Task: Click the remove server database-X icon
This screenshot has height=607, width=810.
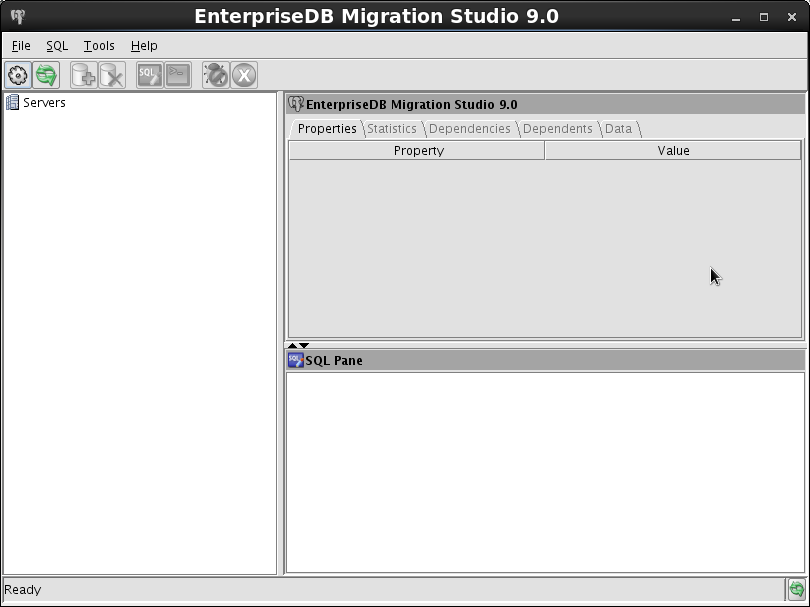Action: click(112, 75)
